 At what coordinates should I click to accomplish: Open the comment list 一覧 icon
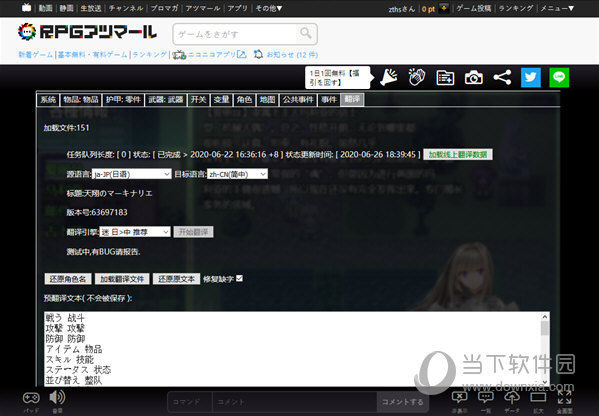(x=486, y=398)
